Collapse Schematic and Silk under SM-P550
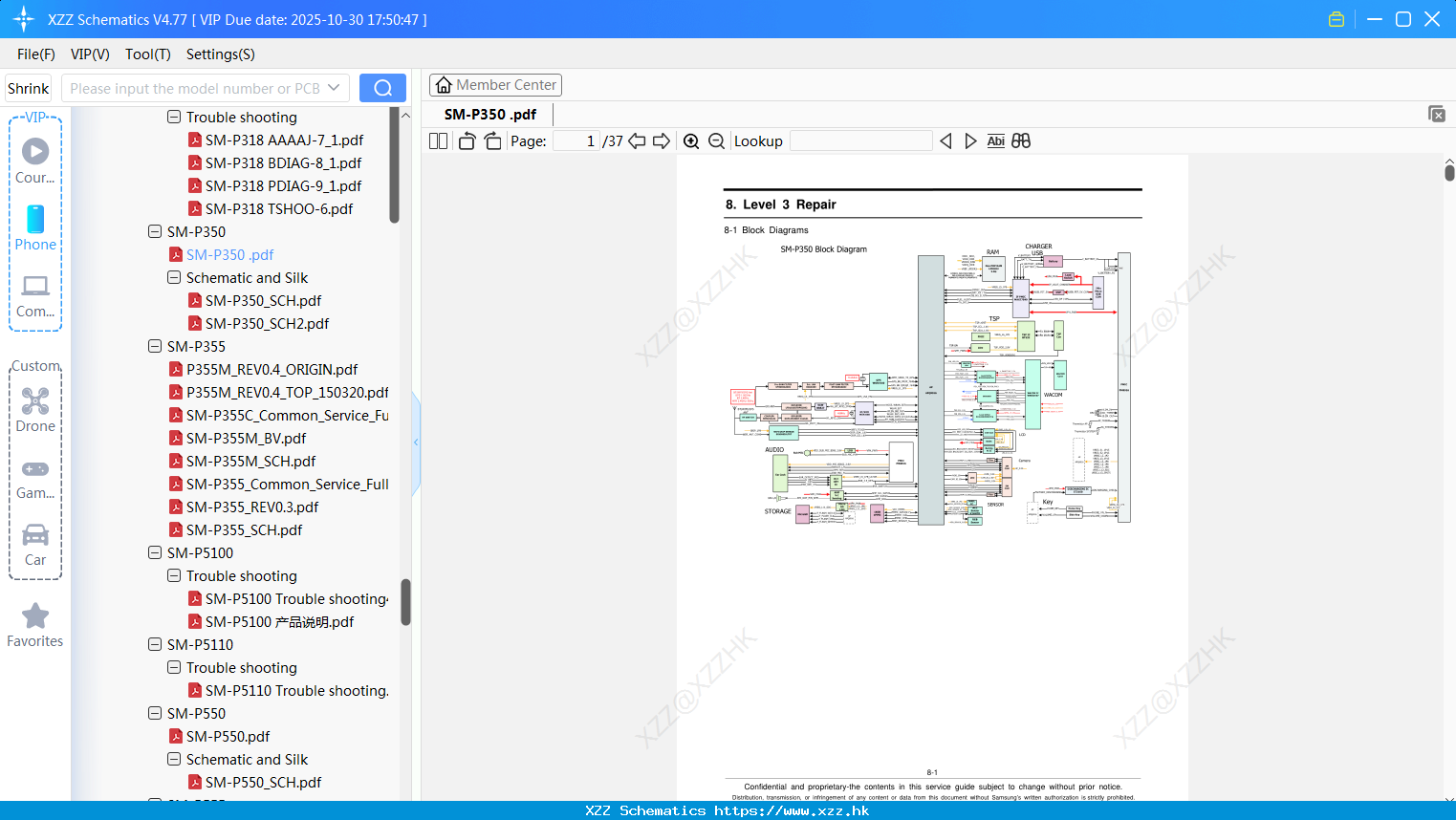Screen dimensions: 1456x820 [x=174, y=759]
